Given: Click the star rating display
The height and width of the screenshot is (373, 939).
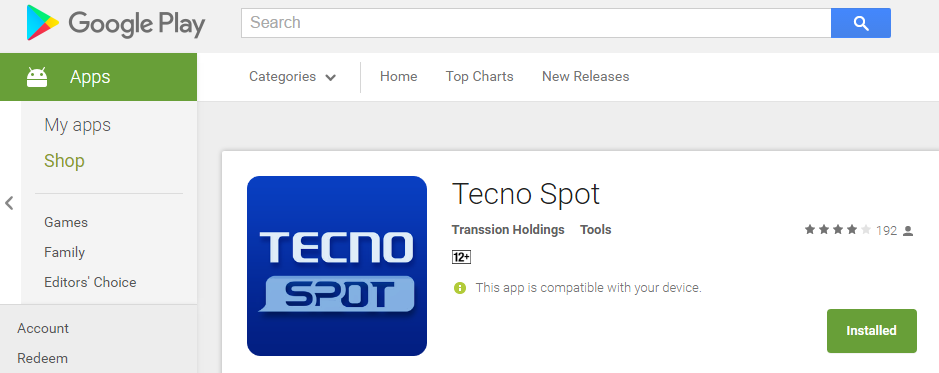Looking at the screenshot, I should tap(837, 230).
